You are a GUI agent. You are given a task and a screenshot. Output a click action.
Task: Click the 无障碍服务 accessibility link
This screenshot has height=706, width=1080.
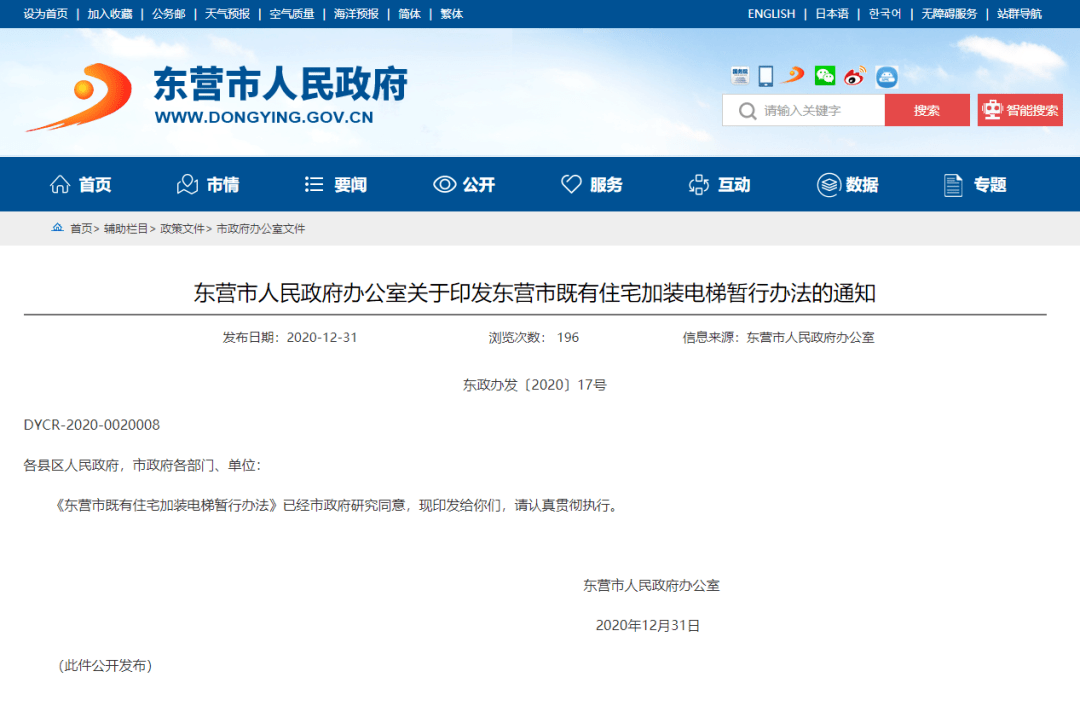pos(948,14)
